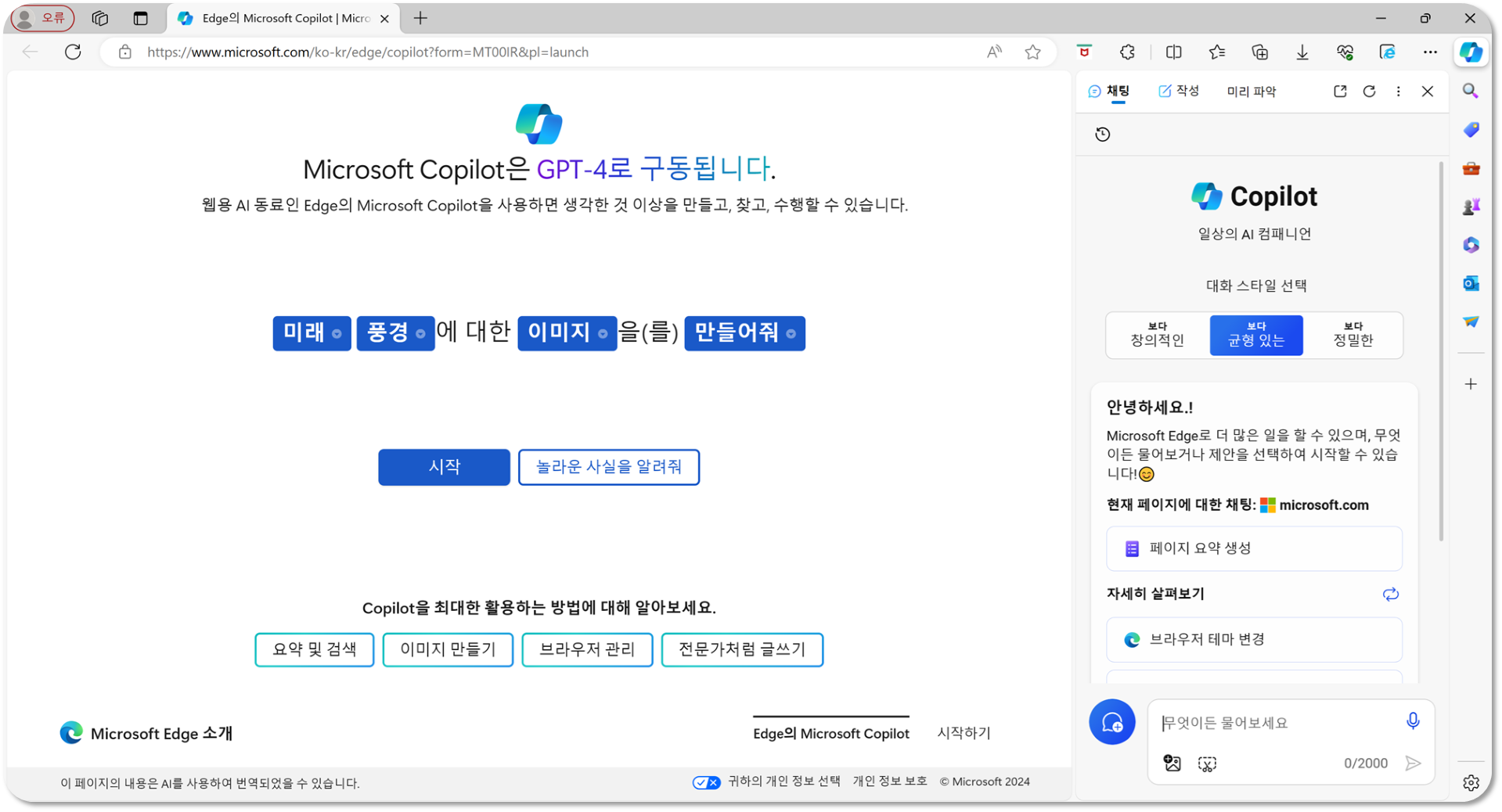Viewport: 1502px width, 812px height.
Task: Expand the 미래 prompt dropdown
Action: pos(312,333)
